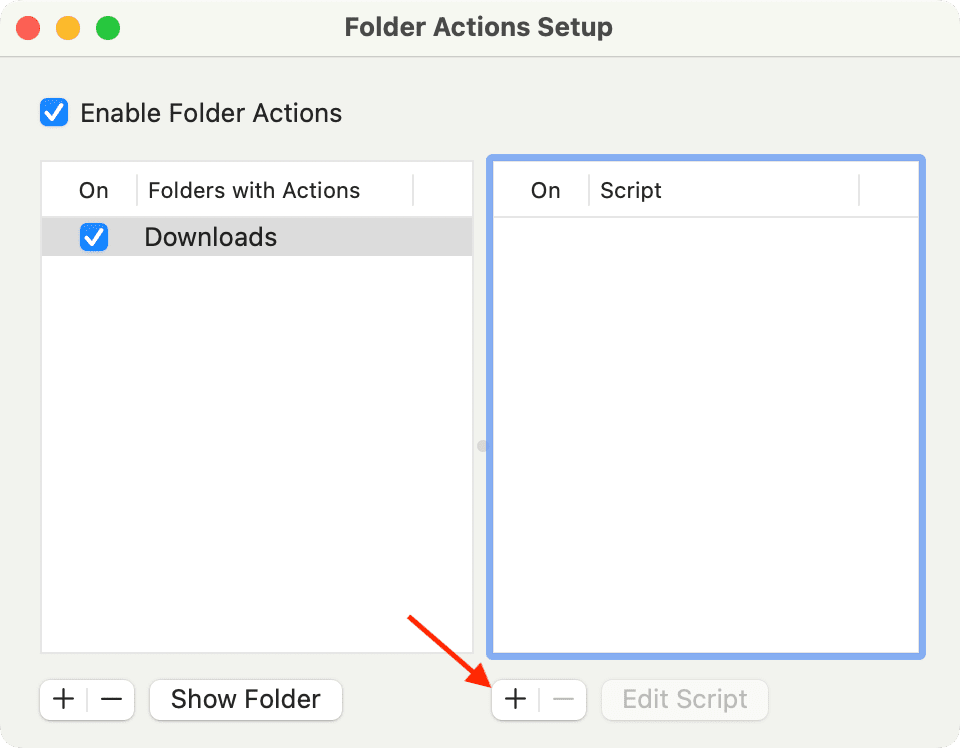Click the Downloads folder icon checkbox area
This screenshot has width=960, height=748.
coord(93,237)
